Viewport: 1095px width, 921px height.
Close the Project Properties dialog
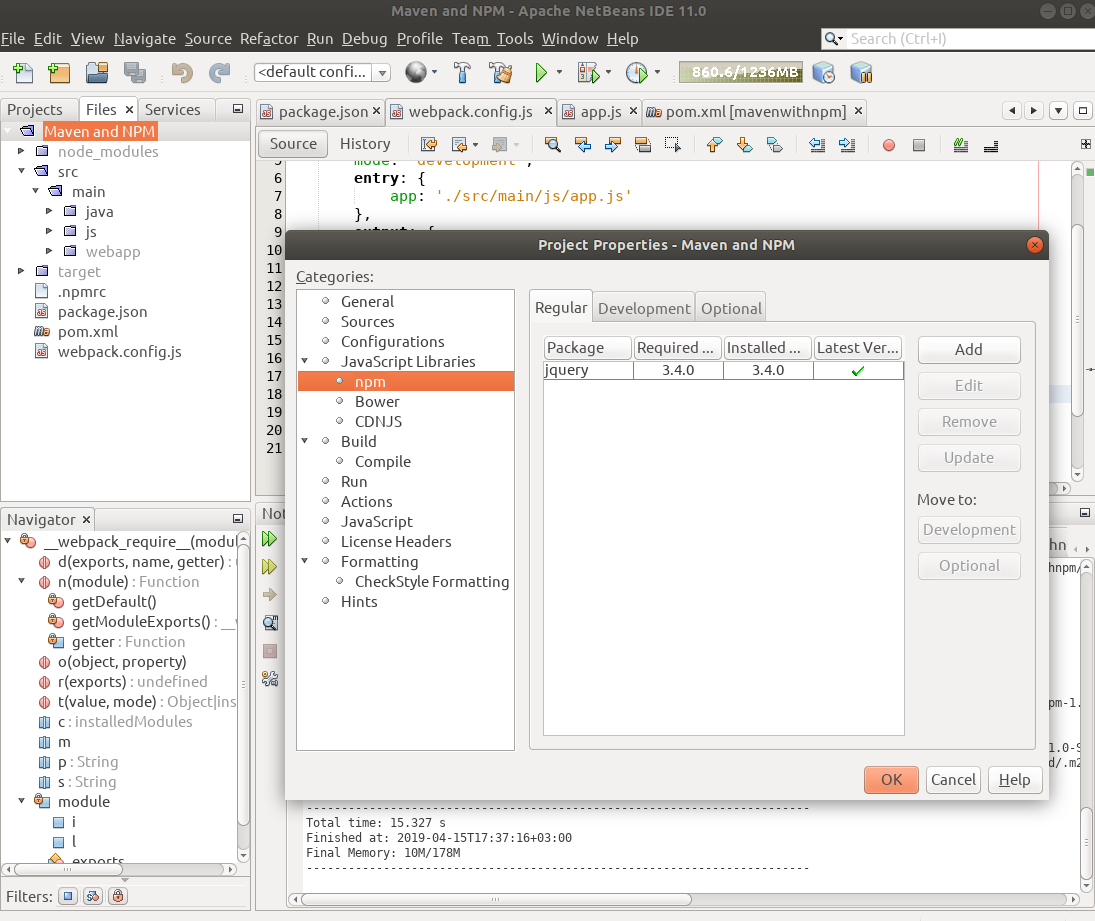(1034, 244)
